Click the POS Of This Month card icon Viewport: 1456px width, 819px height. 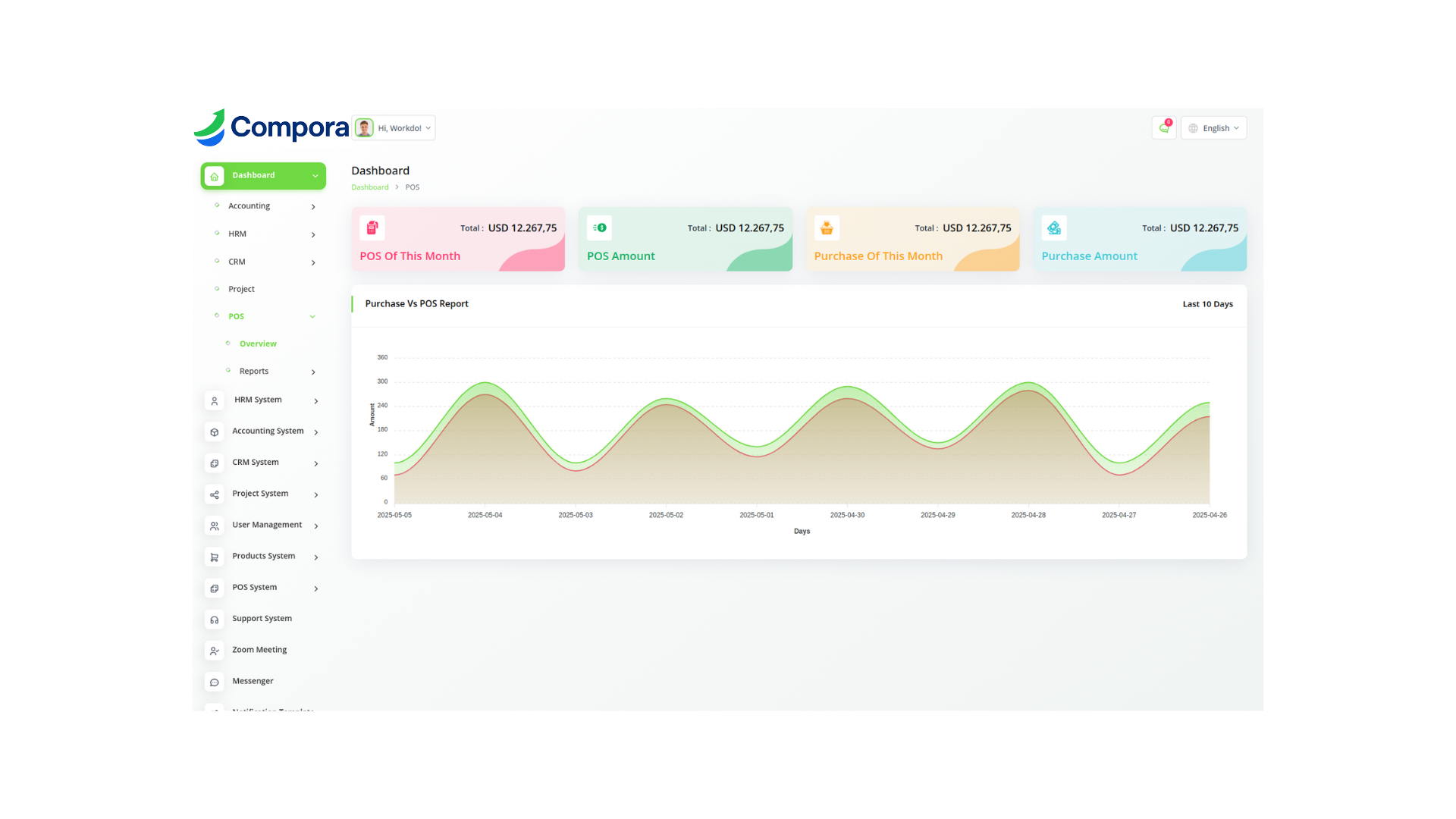(372, 227)
